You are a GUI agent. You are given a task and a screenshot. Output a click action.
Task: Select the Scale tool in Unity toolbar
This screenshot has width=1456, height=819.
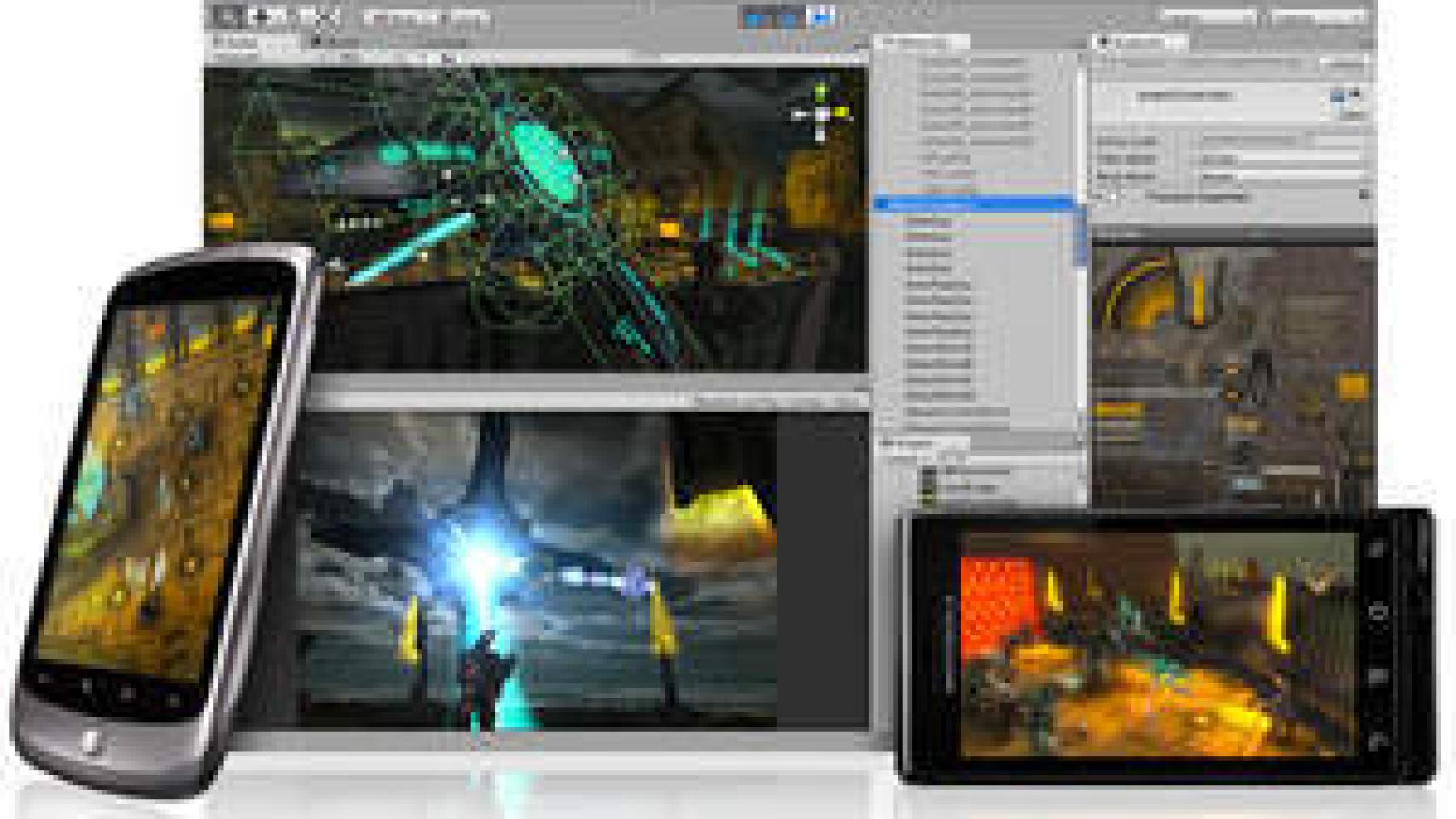click(323, 15)
